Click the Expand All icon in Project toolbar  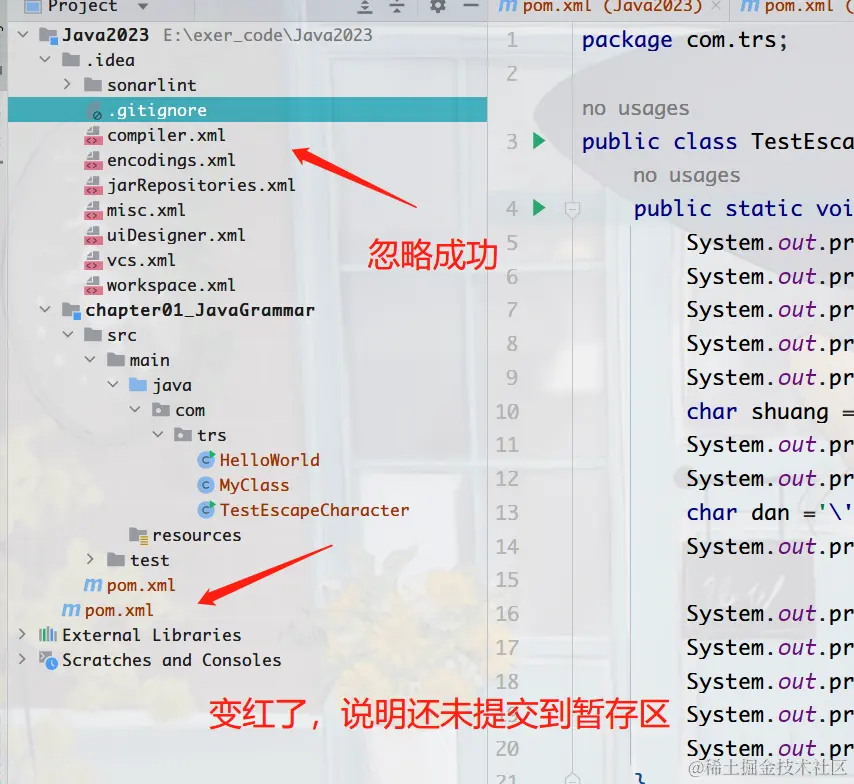365,8
